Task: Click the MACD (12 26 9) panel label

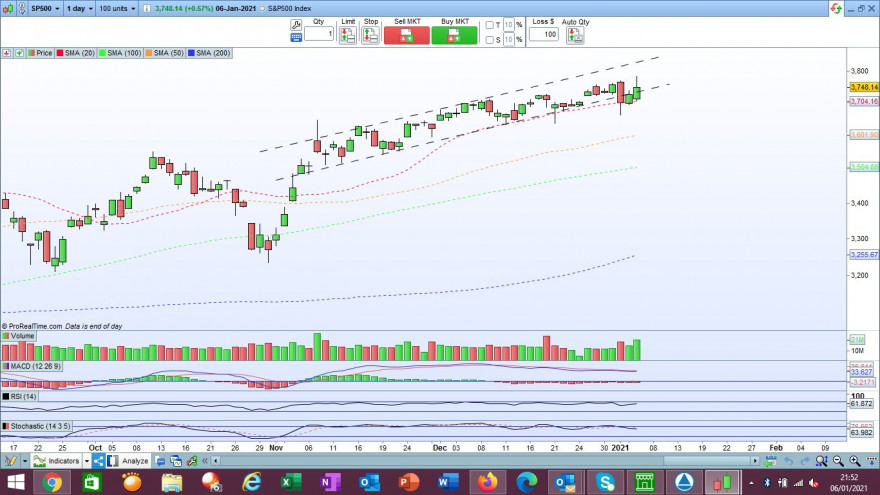Action: tap(31, 366)
